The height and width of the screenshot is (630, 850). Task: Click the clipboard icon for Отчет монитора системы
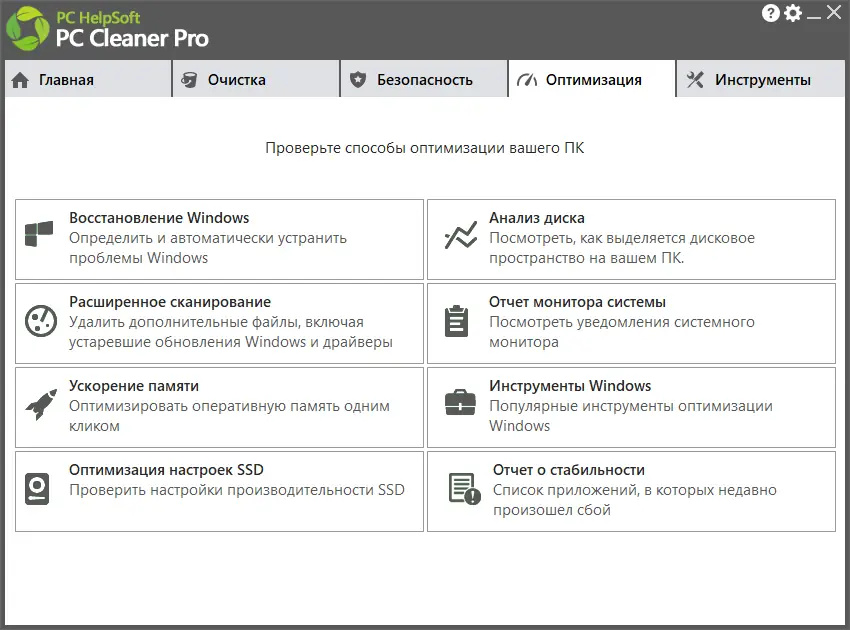(x=456, y=321)
